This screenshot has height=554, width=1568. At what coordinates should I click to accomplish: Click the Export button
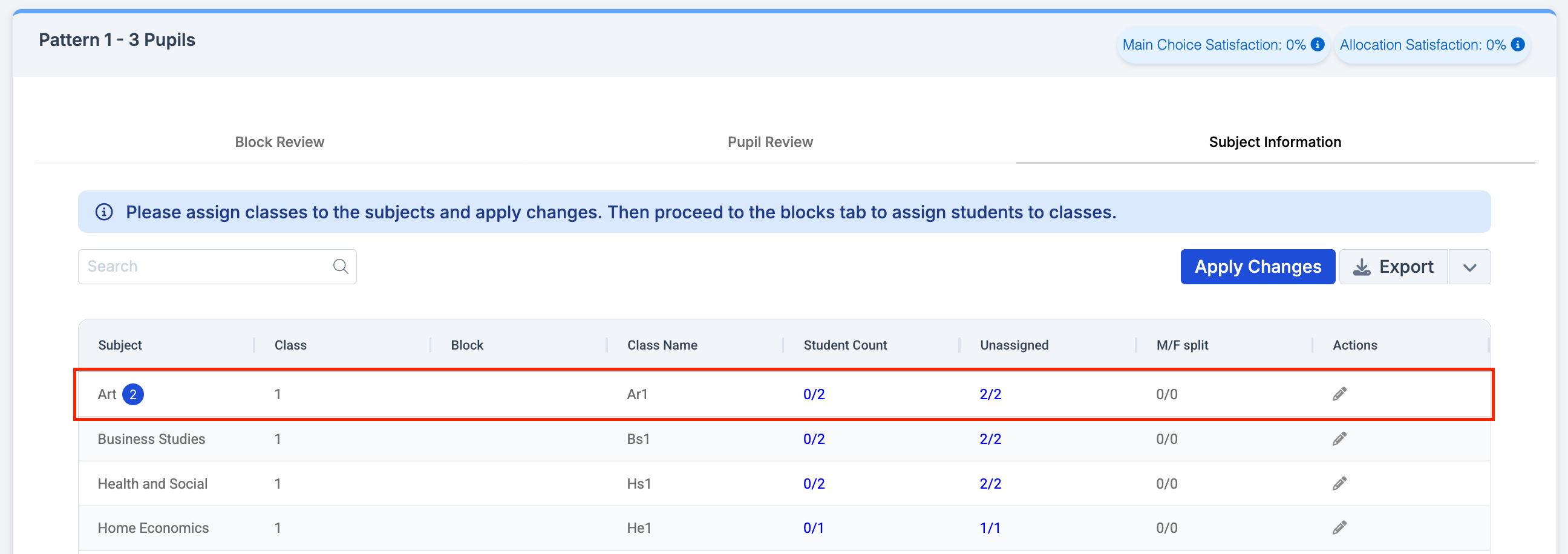(x=1393, y=267)
